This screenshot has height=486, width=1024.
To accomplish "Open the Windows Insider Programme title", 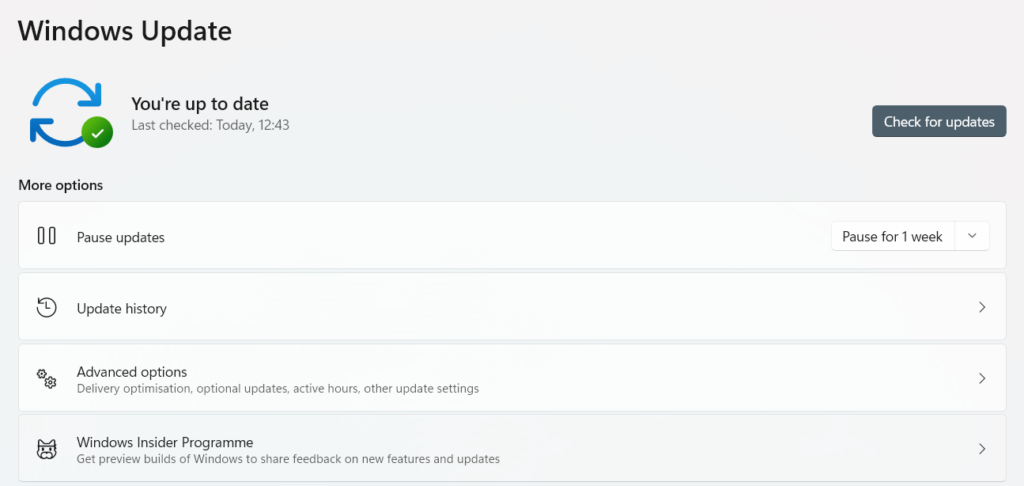I will click(165, 442).
